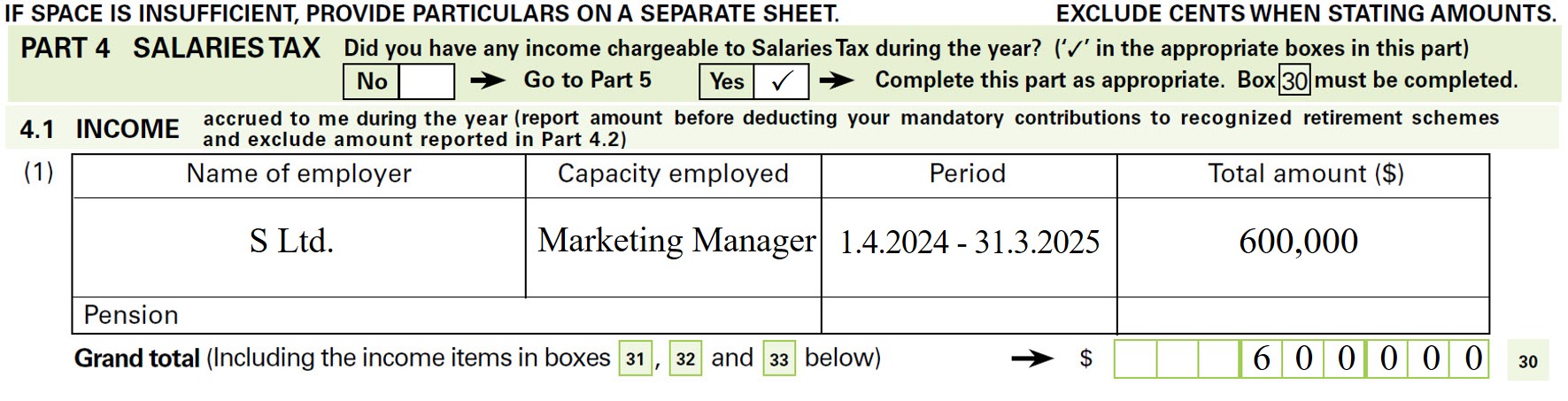Screen dimensions: 1568x401
Task: Click the green box 32 reference
Action: coord(685,359)
